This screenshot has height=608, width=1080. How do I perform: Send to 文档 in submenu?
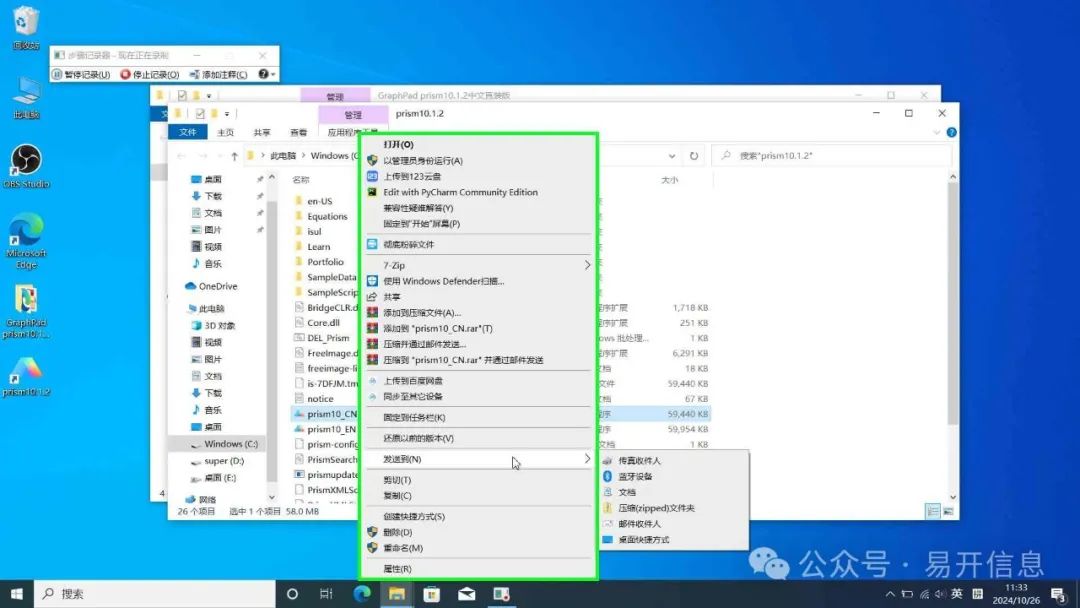click(x=674, y=492)
